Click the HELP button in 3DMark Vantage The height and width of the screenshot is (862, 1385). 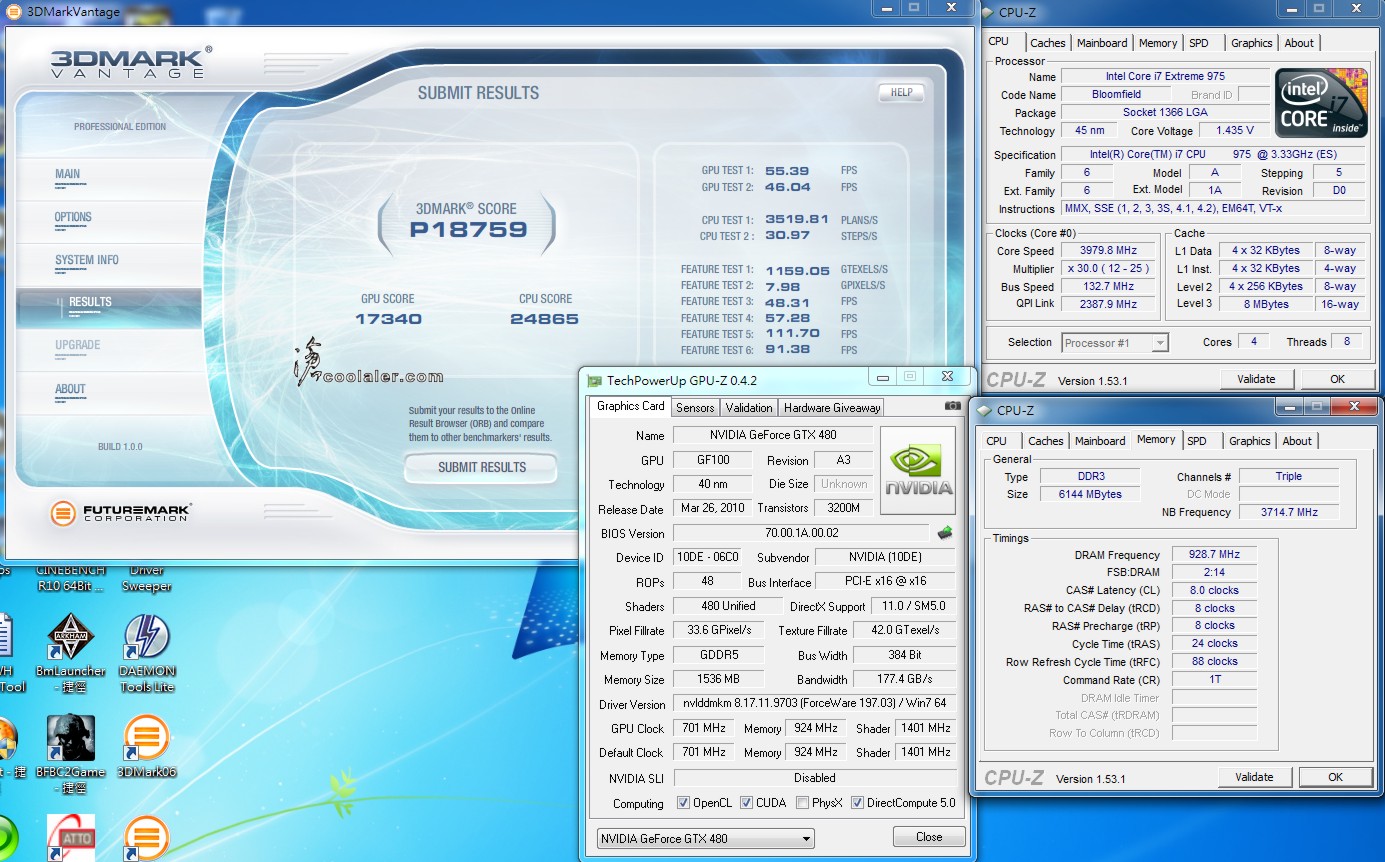(901, 92)
